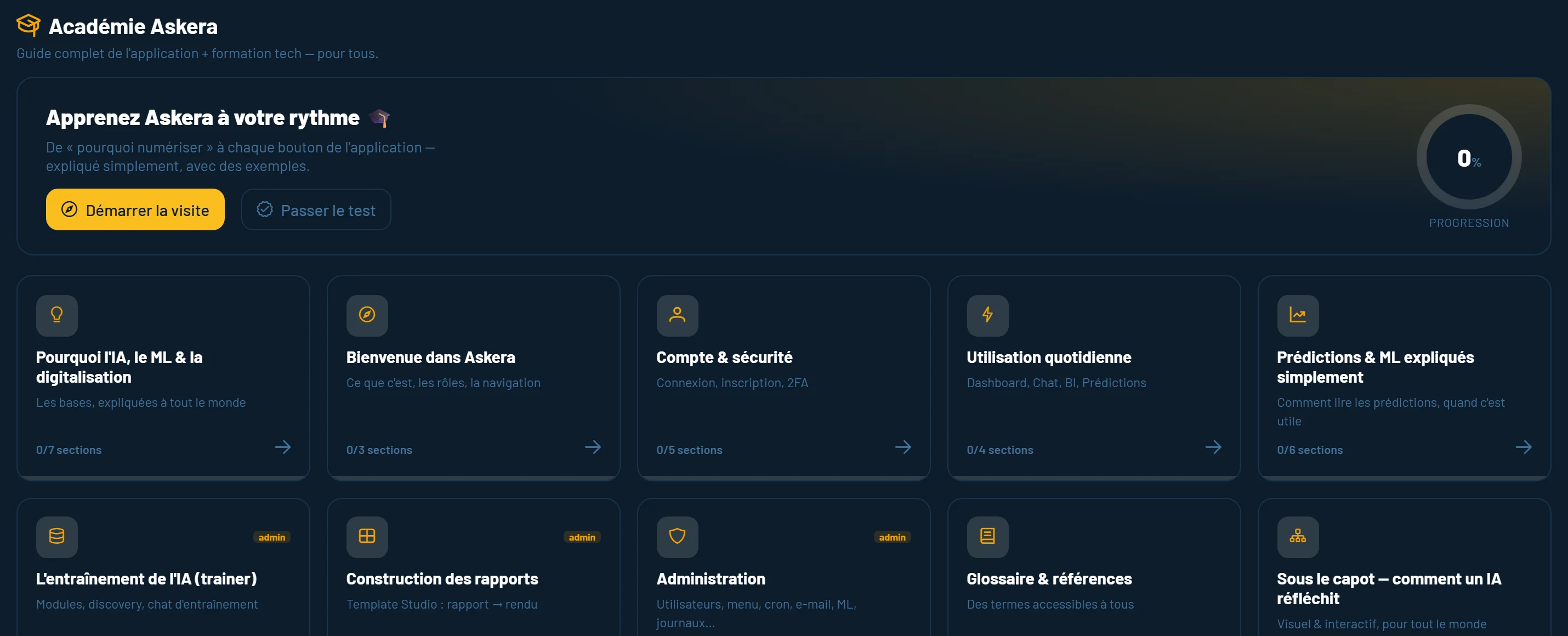Screen dimensions: 1568x636
Task: Open Utilisation quotidienne via its arrow
Action: coord(1213,447)
